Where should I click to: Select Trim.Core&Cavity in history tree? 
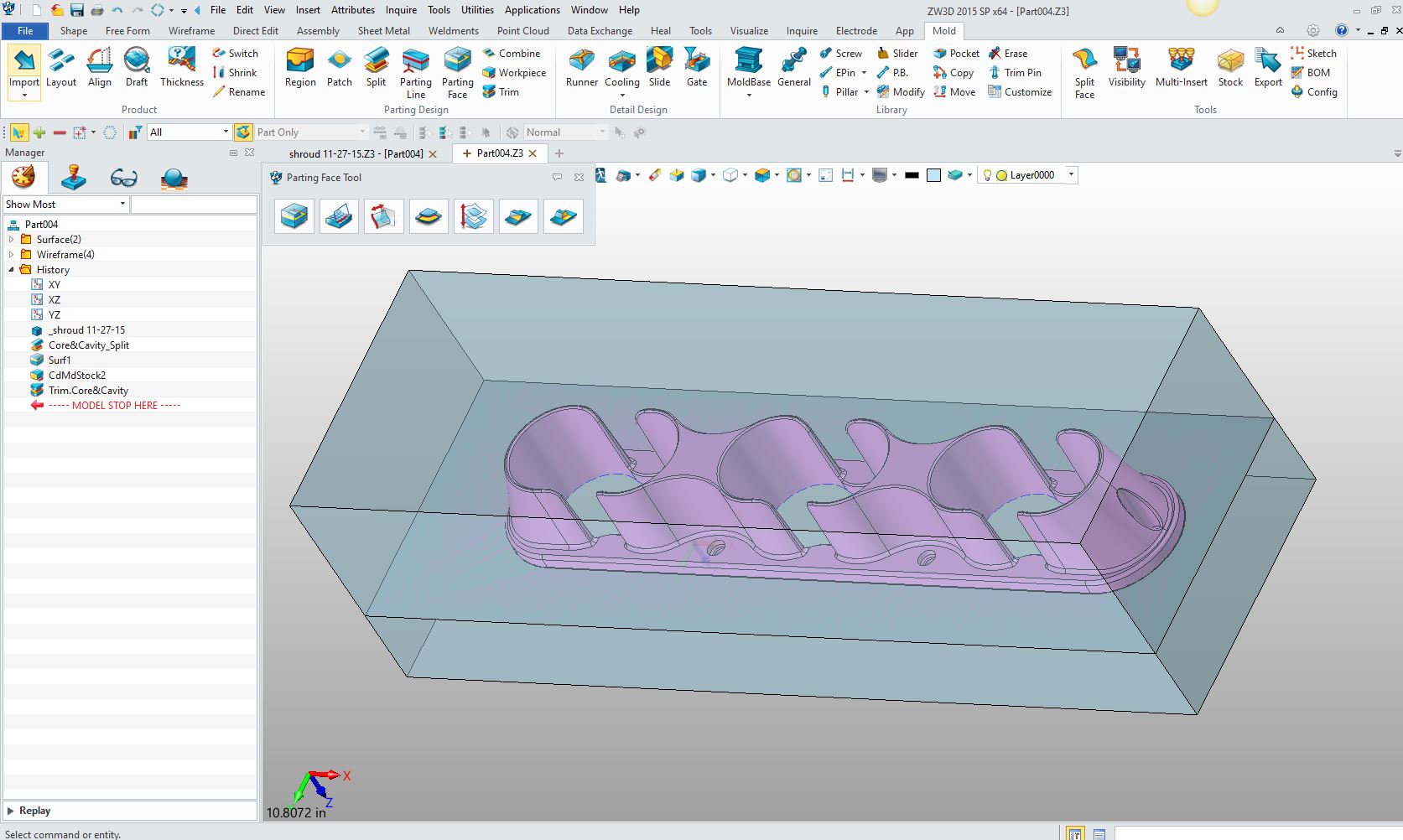coord(88,391)
